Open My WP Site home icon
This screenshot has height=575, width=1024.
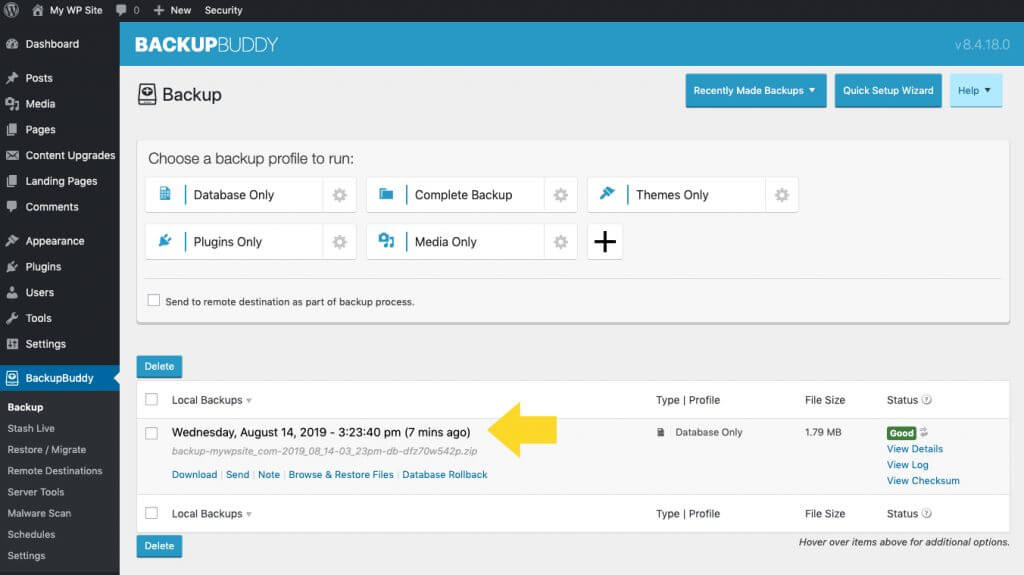point(38,10)
